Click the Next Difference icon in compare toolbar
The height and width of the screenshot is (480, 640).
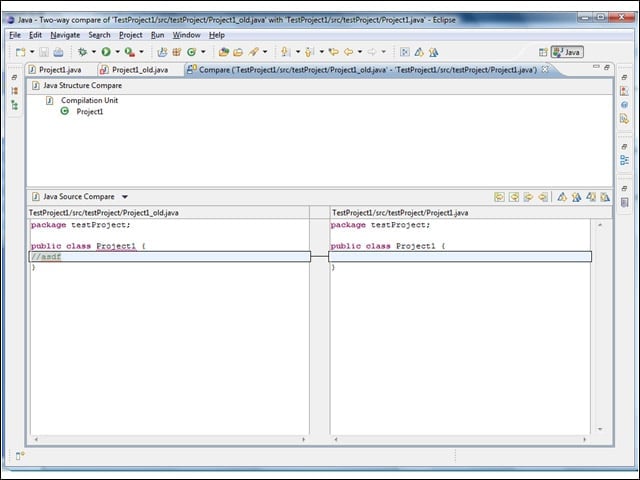(562, 197)
